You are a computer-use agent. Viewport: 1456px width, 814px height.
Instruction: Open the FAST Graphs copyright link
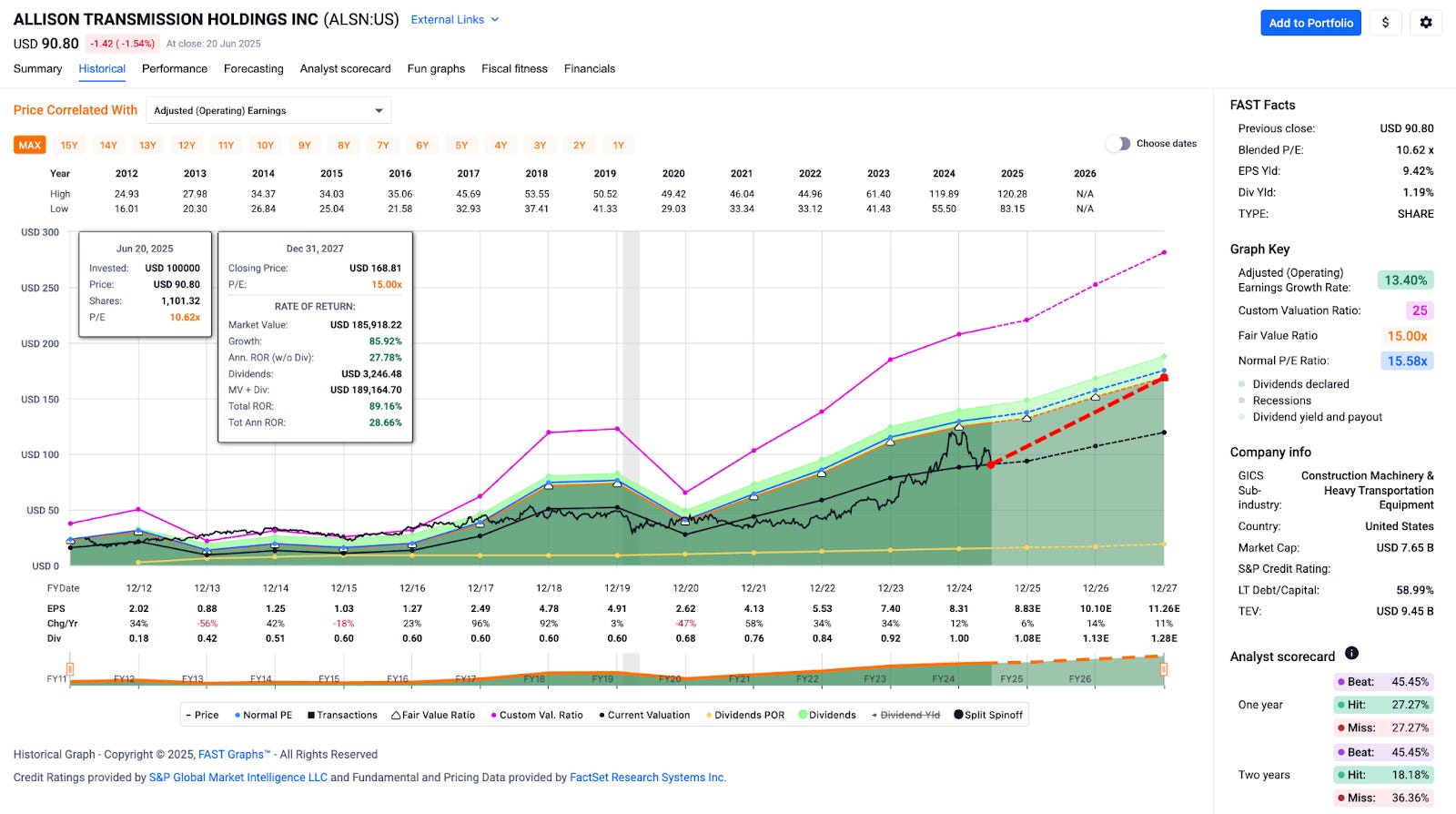click(x=234, y=754)
